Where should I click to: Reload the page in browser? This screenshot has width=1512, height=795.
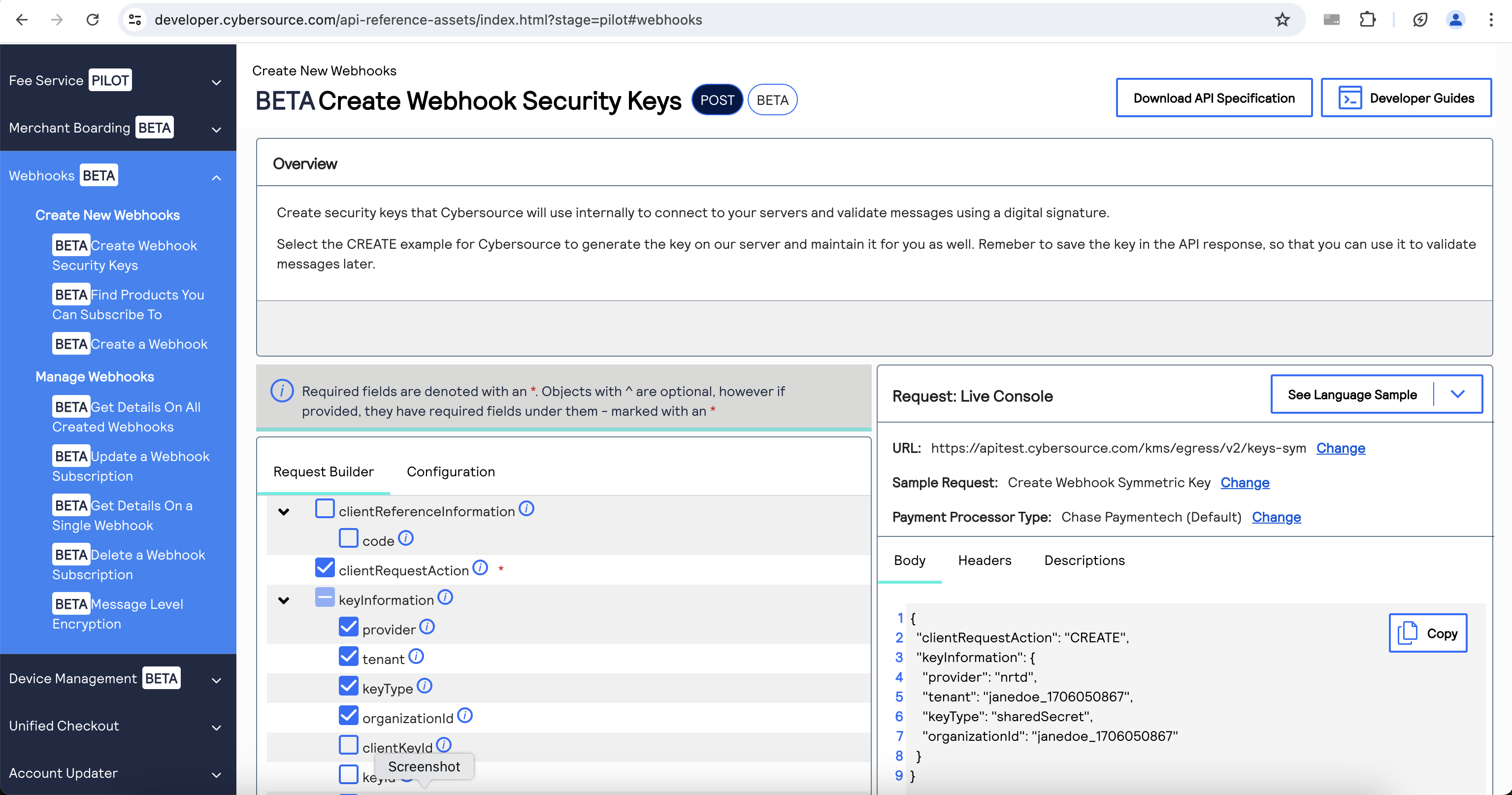point(93,20)
